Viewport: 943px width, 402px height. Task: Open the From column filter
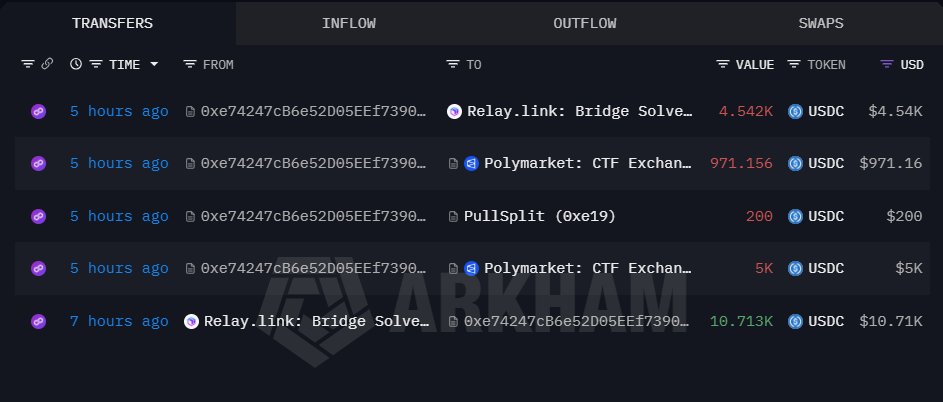coord(190,64)
